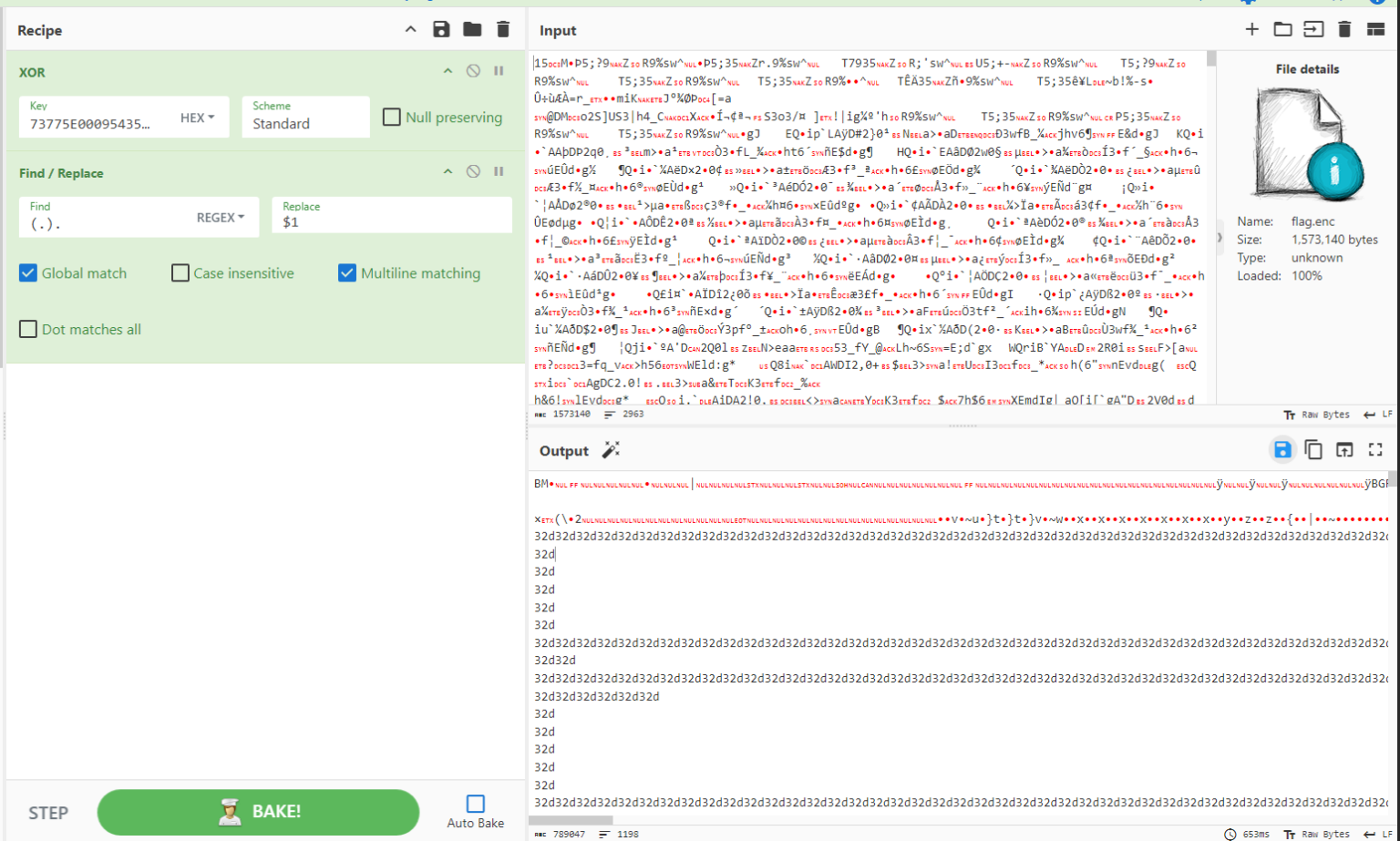The image size is (1400, 841).
Task: Disable the XOR operation
Action: (473, 71)
